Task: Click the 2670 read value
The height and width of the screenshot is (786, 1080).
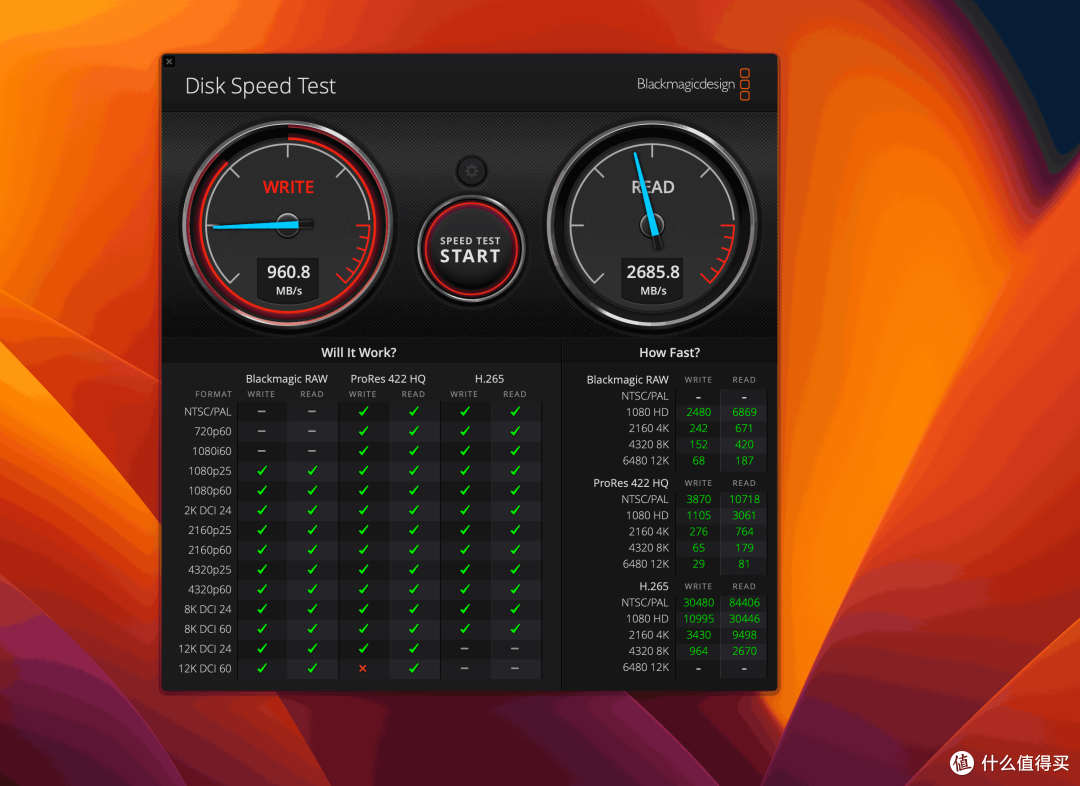Action: pos(744,651)
